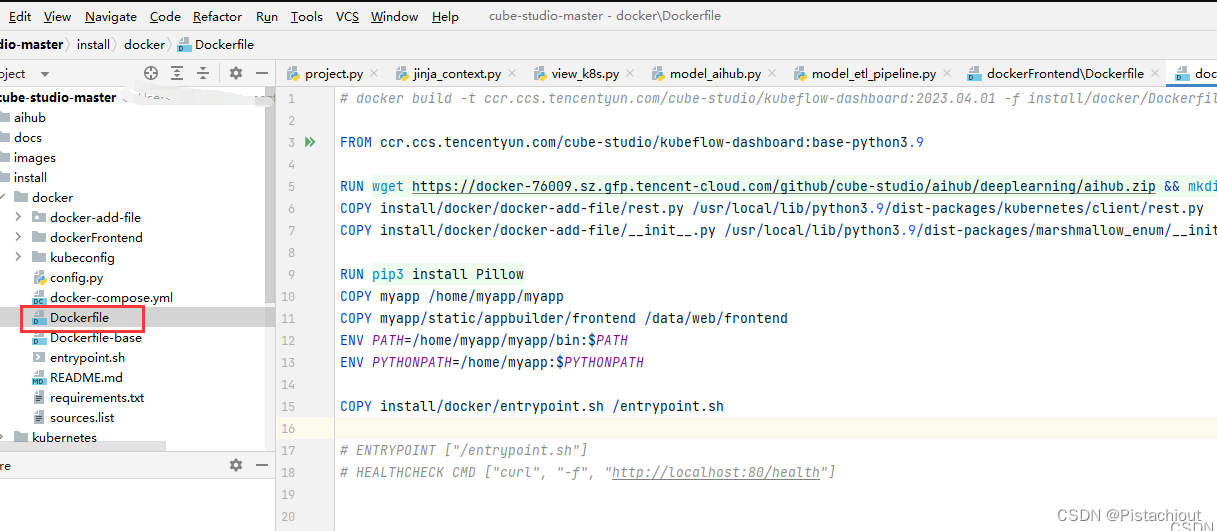Hide the Project tool window
This screenshot has width=1217, height=531.
(262, 73)
